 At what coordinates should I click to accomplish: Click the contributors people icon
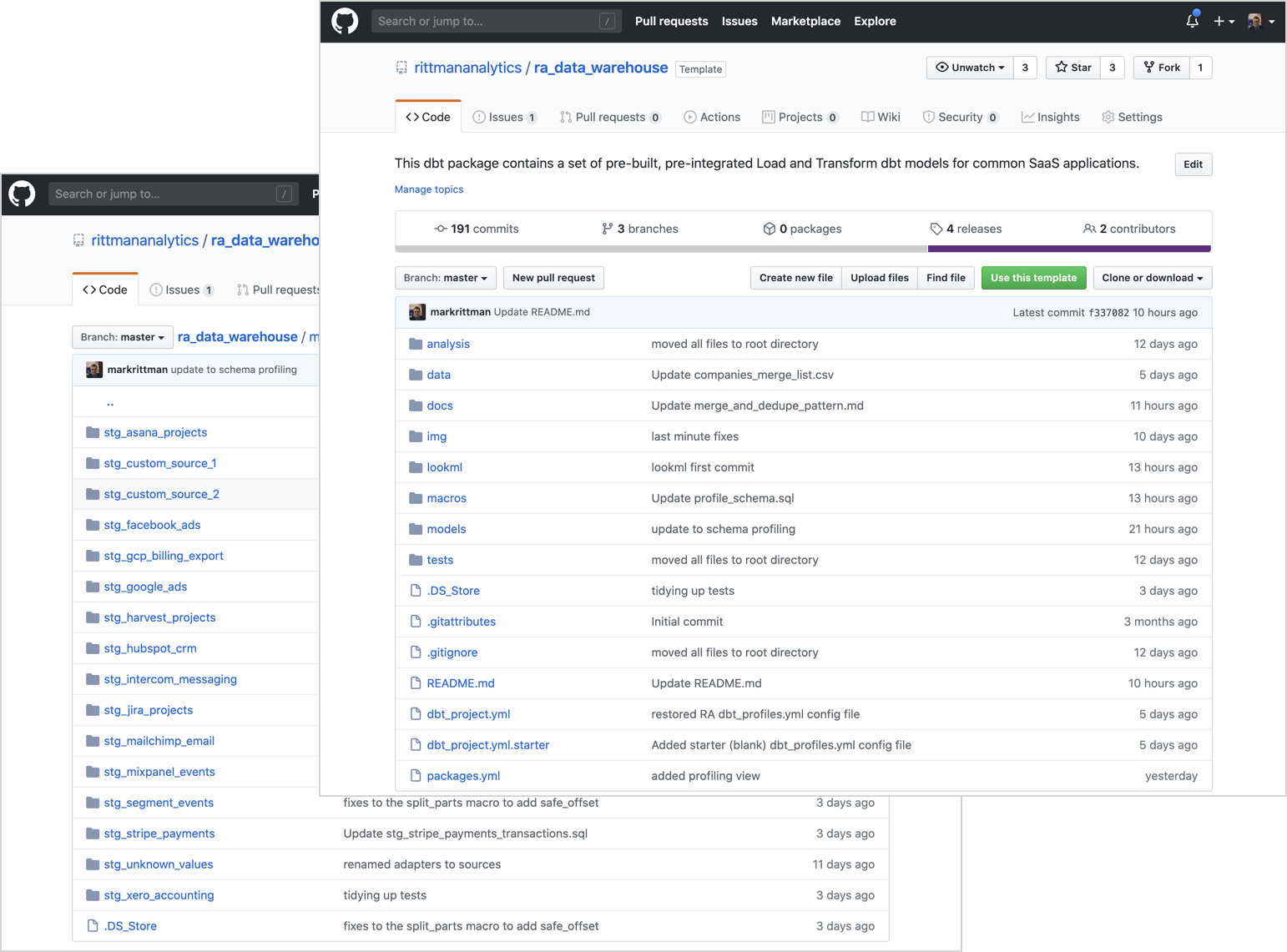(1089, 229)
